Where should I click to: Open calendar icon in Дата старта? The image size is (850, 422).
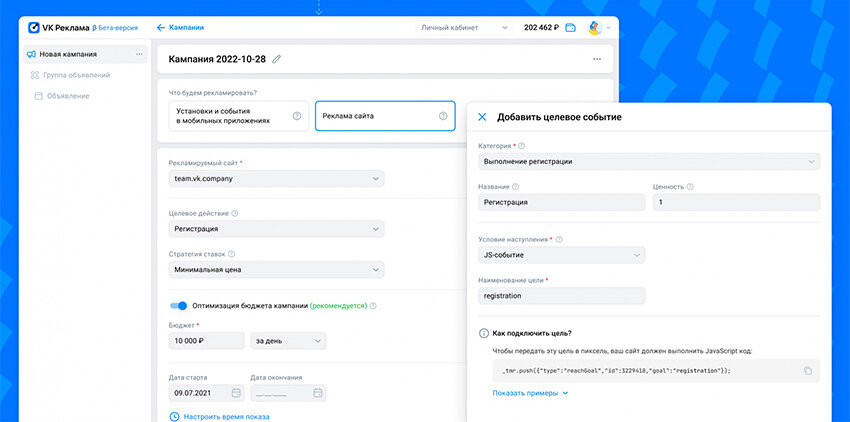coord(236,393)
